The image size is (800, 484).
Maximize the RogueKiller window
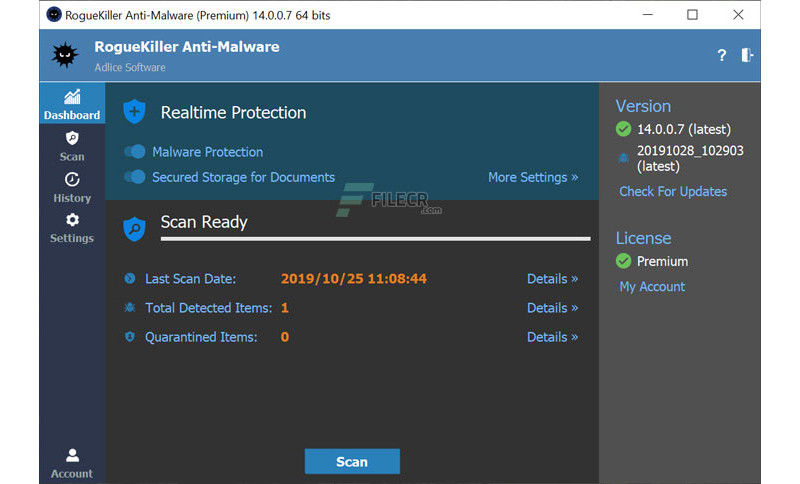tap(692, 15)
